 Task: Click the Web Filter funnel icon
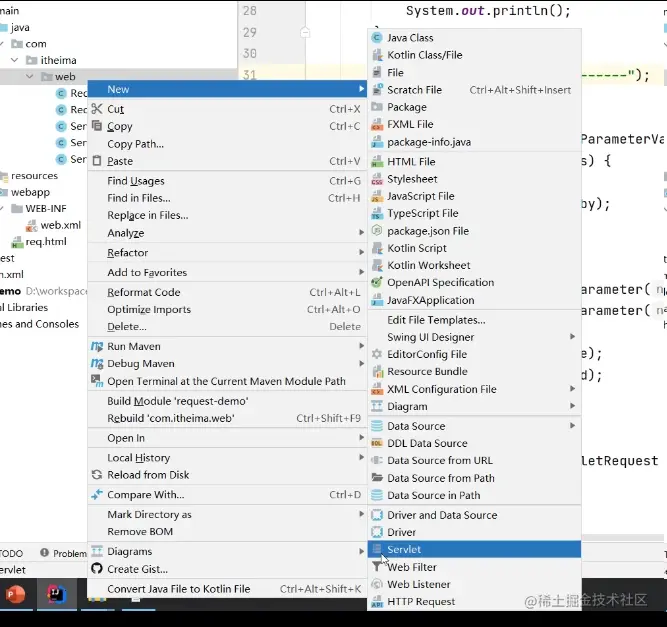(x=377, y=567)
